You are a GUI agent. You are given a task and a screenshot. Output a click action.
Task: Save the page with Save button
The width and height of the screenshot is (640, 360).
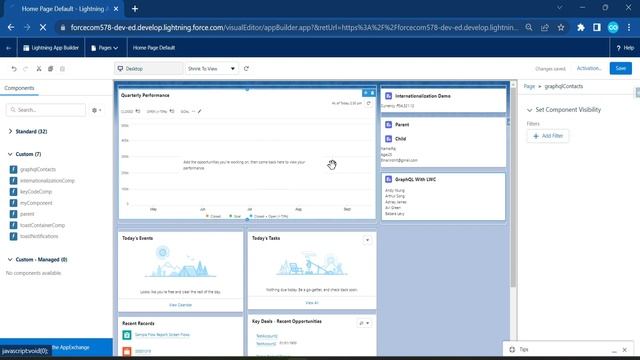click(620, 68)
